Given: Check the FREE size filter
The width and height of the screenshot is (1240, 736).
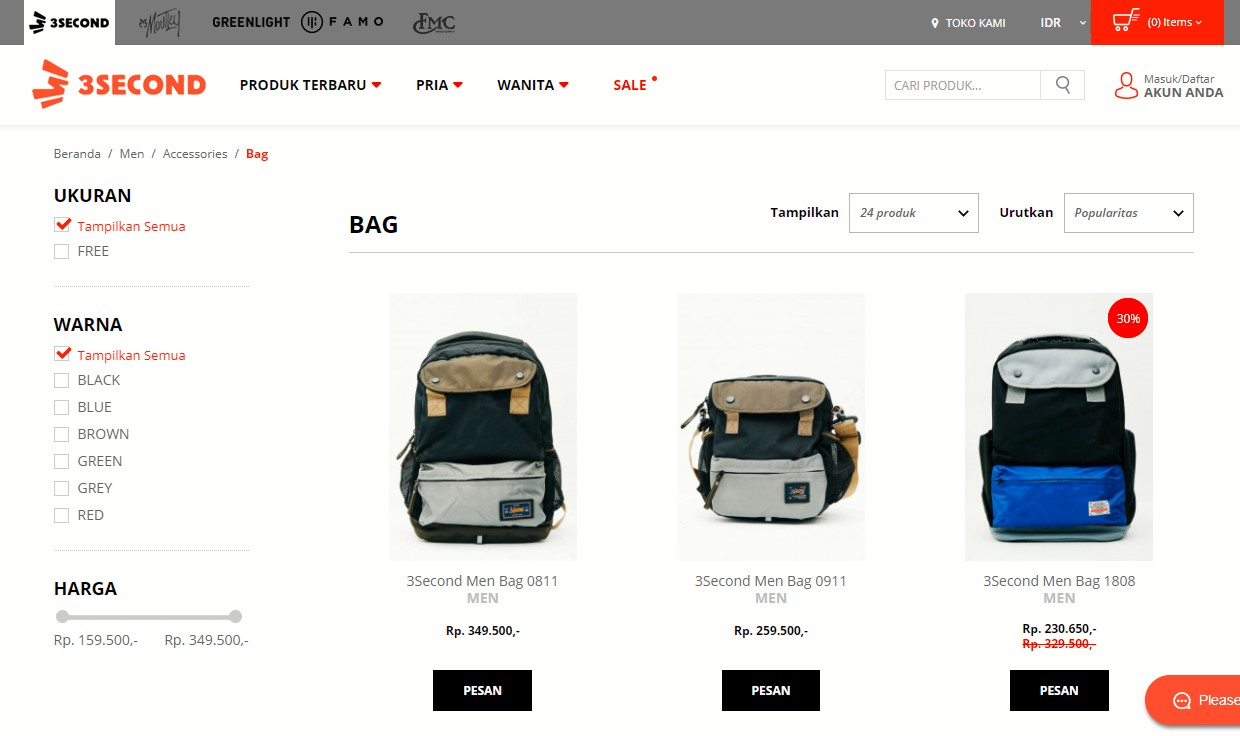Looking at the screenshot, I should tap(62, 252).
